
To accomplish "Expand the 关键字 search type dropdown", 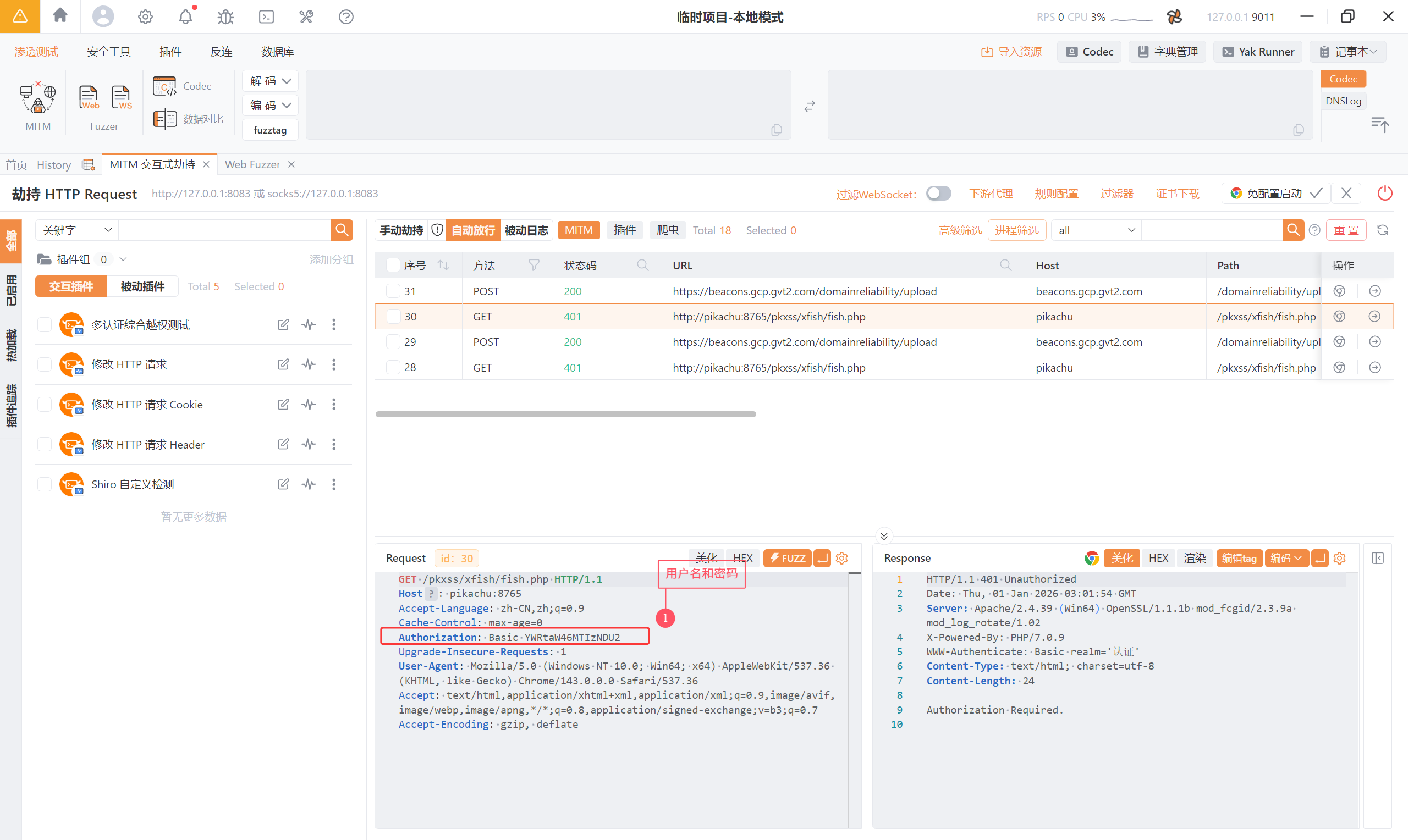I will coord(76,230).
